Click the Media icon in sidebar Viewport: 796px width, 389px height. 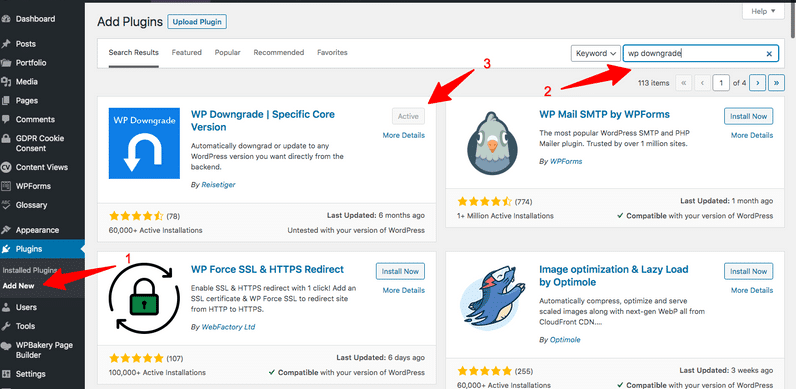[6, 82]
